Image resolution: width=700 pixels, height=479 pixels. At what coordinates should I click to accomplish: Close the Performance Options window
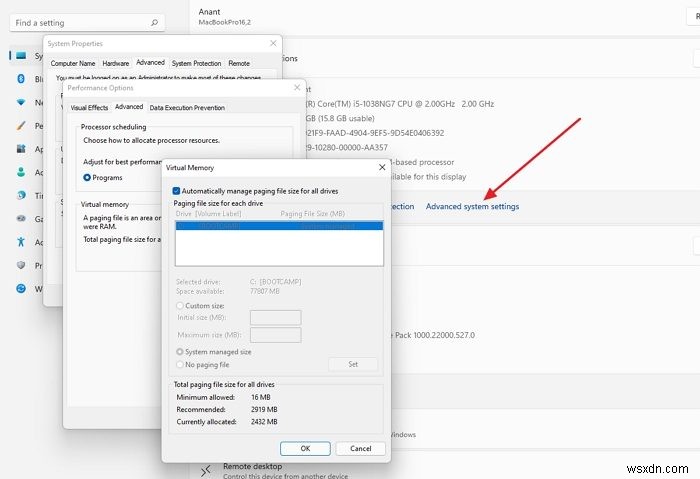coord(297,87)
